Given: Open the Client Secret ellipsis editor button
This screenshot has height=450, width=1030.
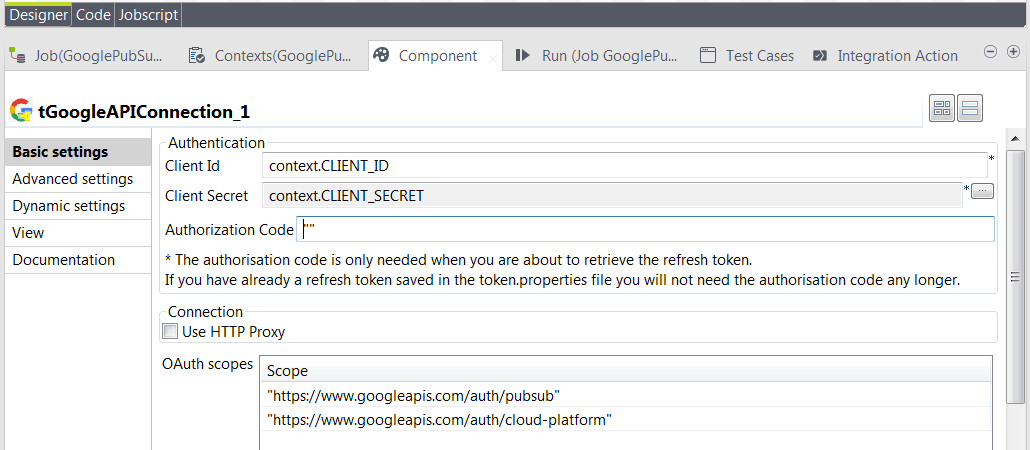Looking at the screenshot, I should click(x=982, y=191).
